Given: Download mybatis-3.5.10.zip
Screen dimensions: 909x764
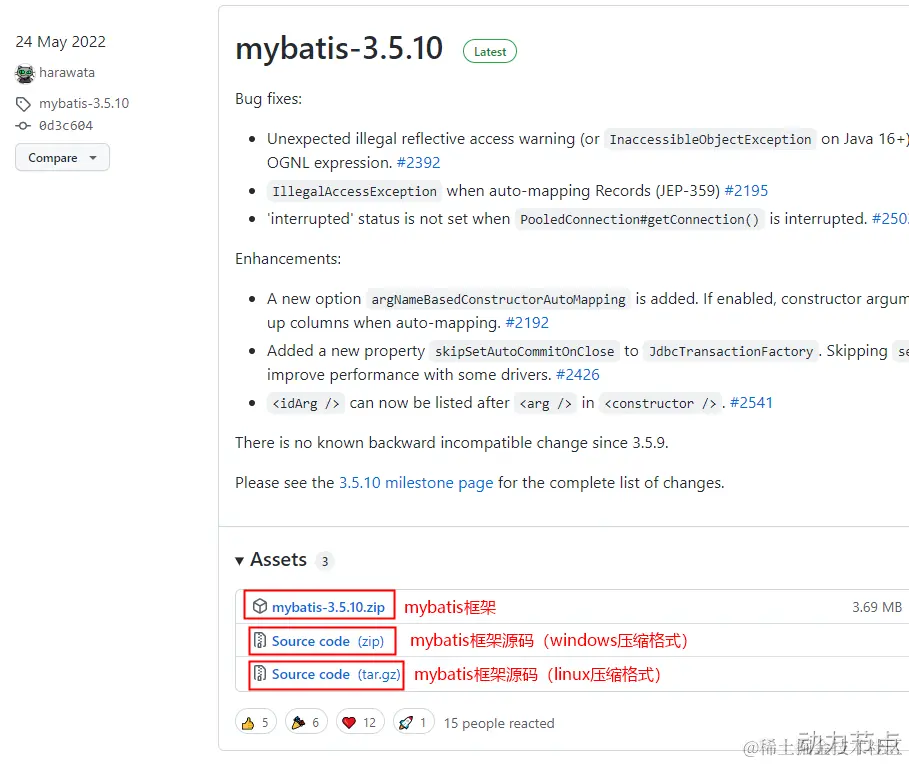Looking at the screenshot, I should click(x=328, y=607).
